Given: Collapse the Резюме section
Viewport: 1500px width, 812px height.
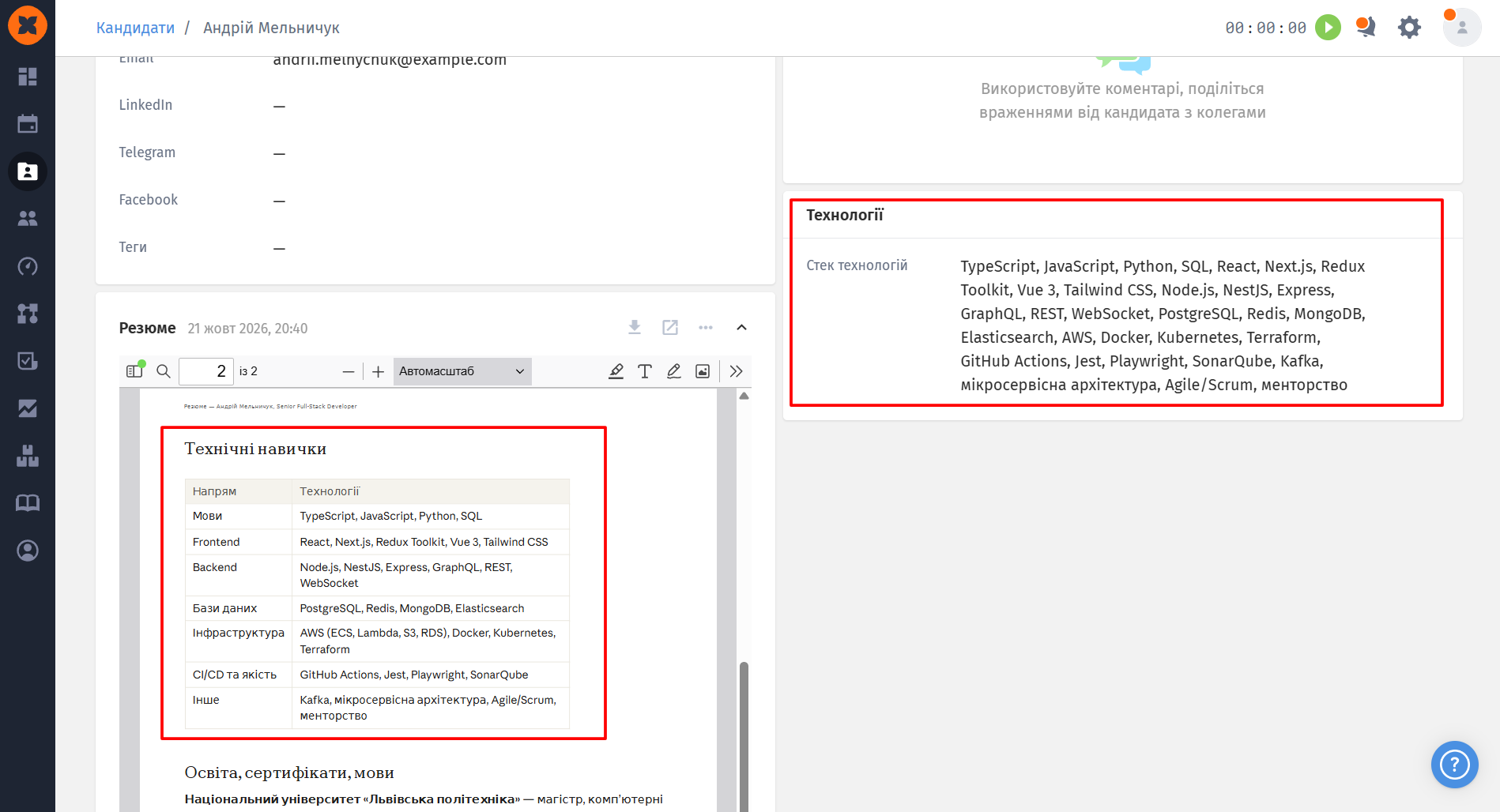Looking at the screenshot, I should tap(741, 328).
